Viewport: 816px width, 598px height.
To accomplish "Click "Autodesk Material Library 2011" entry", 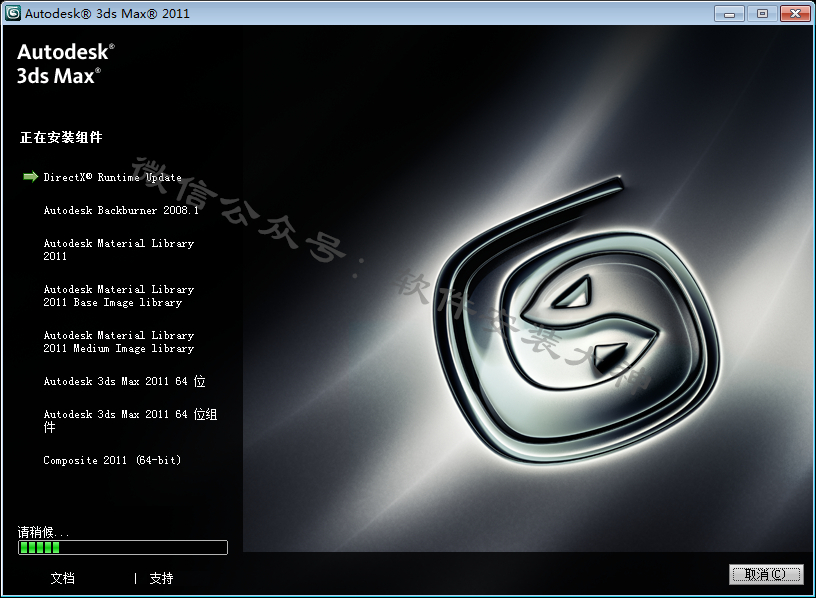I will [x=119, y=250].
